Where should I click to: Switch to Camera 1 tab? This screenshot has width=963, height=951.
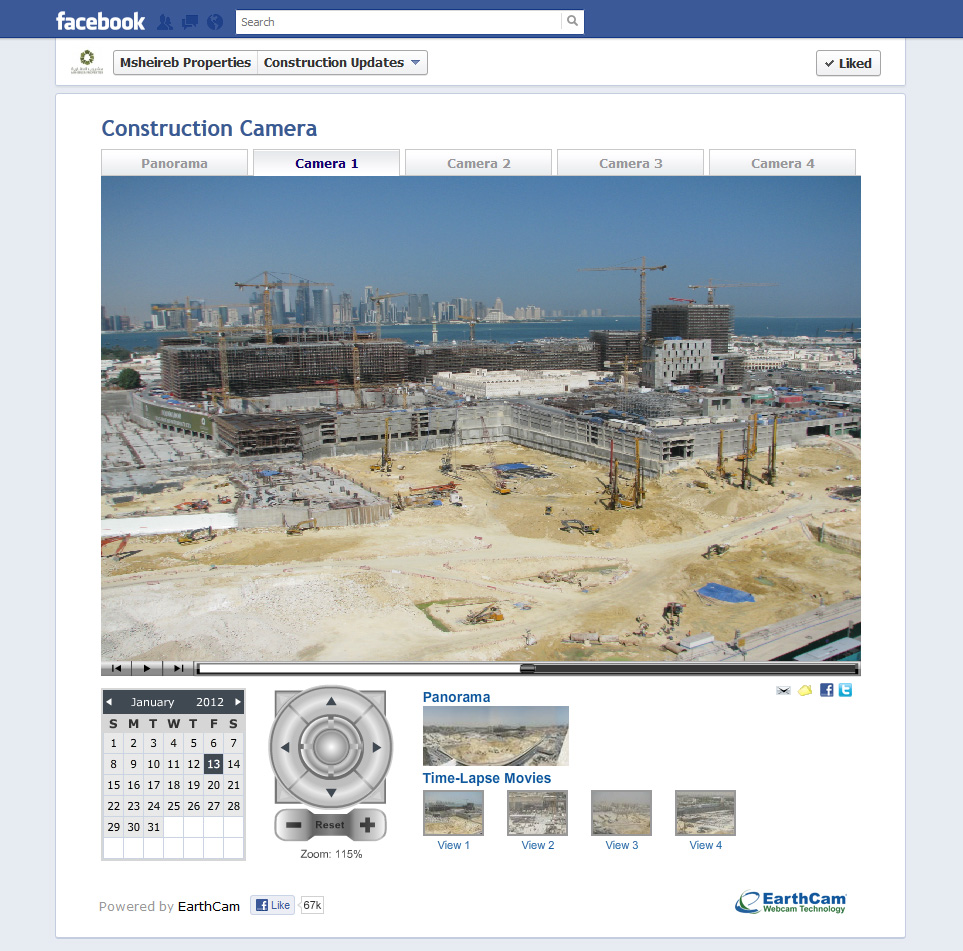click(x=327, y=163)
